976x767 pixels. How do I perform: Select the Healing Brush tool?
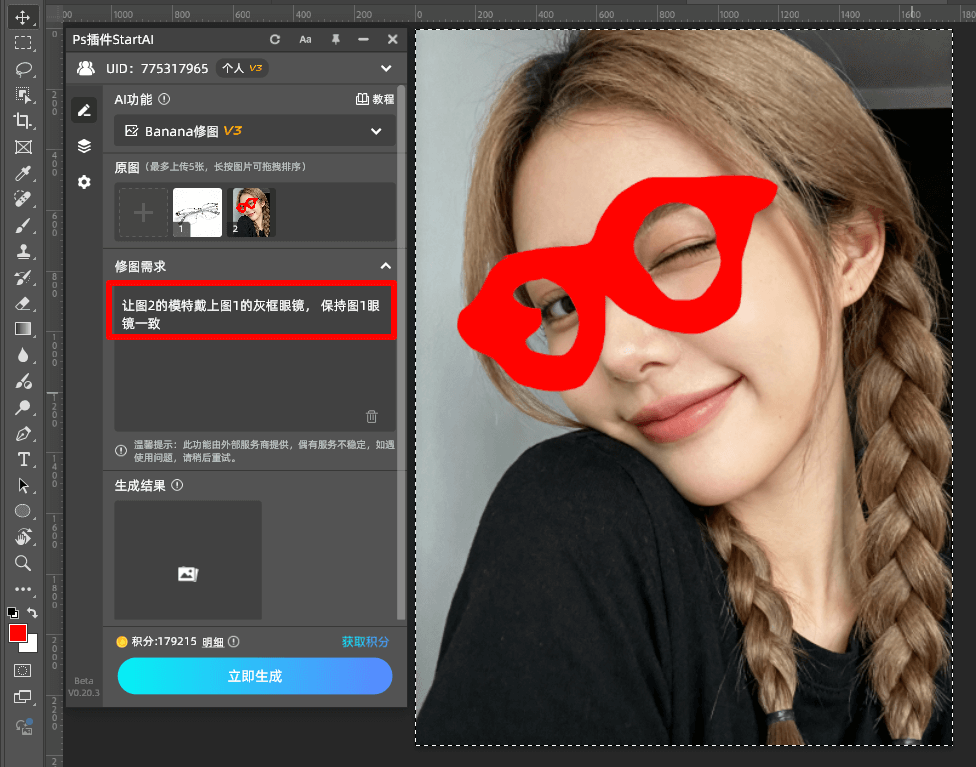24,199
